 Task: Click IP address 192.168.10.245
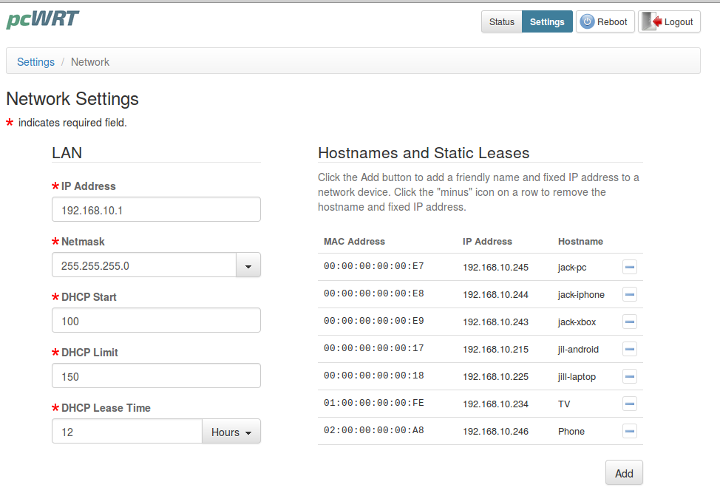click(495, 267)
